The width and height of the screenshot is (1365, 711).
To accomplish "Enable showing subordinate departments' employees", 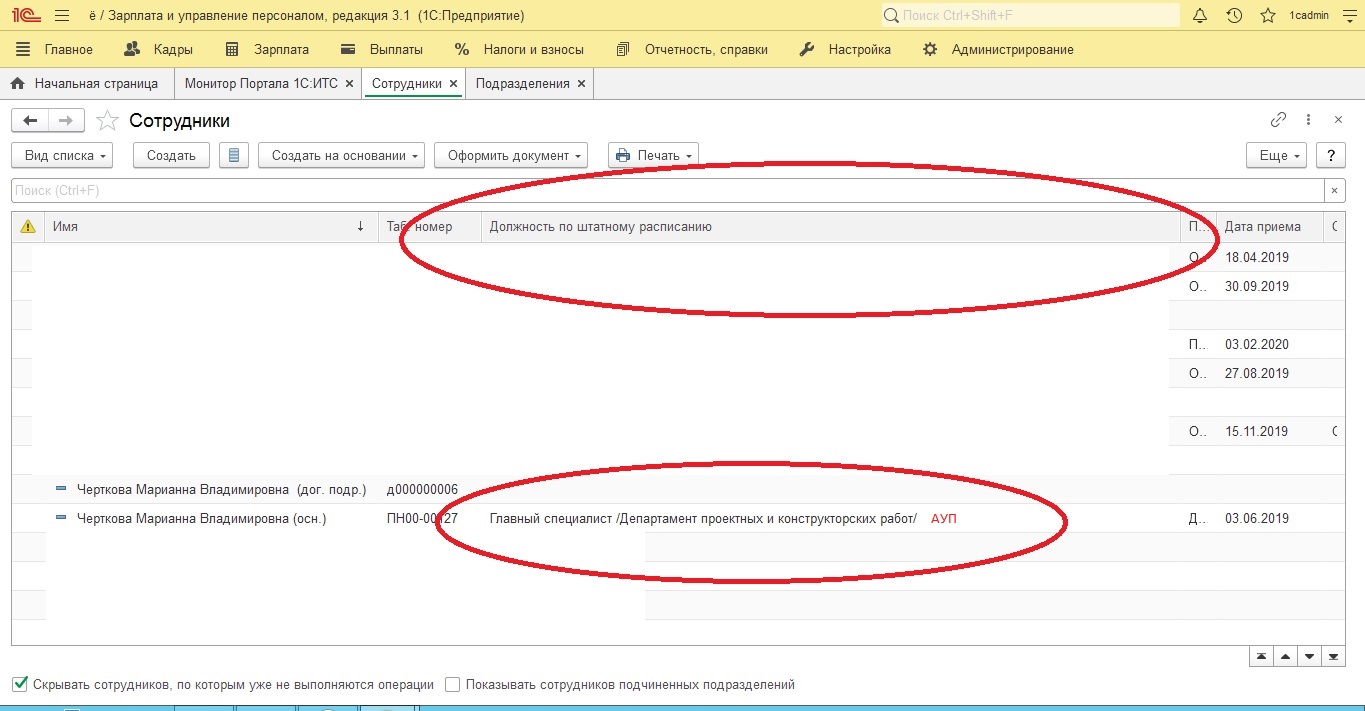I will [453, 685].
